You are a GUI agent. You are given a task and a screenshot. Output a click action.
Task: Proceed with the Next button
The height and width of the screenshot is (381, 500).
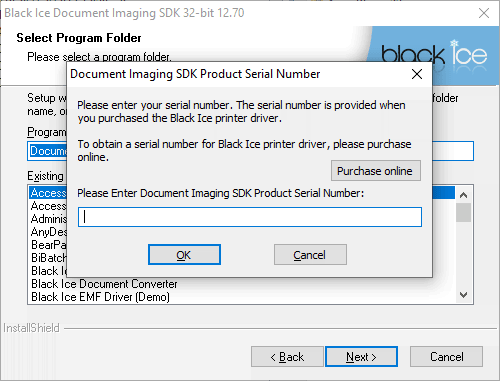[x=361, y=357]
